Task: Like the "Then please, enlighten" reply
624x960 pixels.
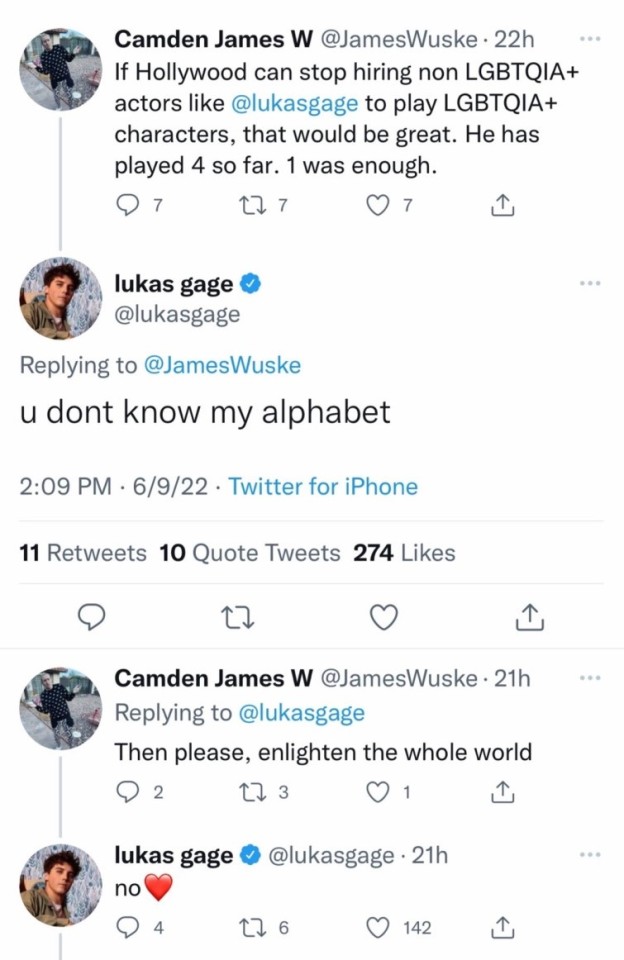Action: [x=377, y=793]
